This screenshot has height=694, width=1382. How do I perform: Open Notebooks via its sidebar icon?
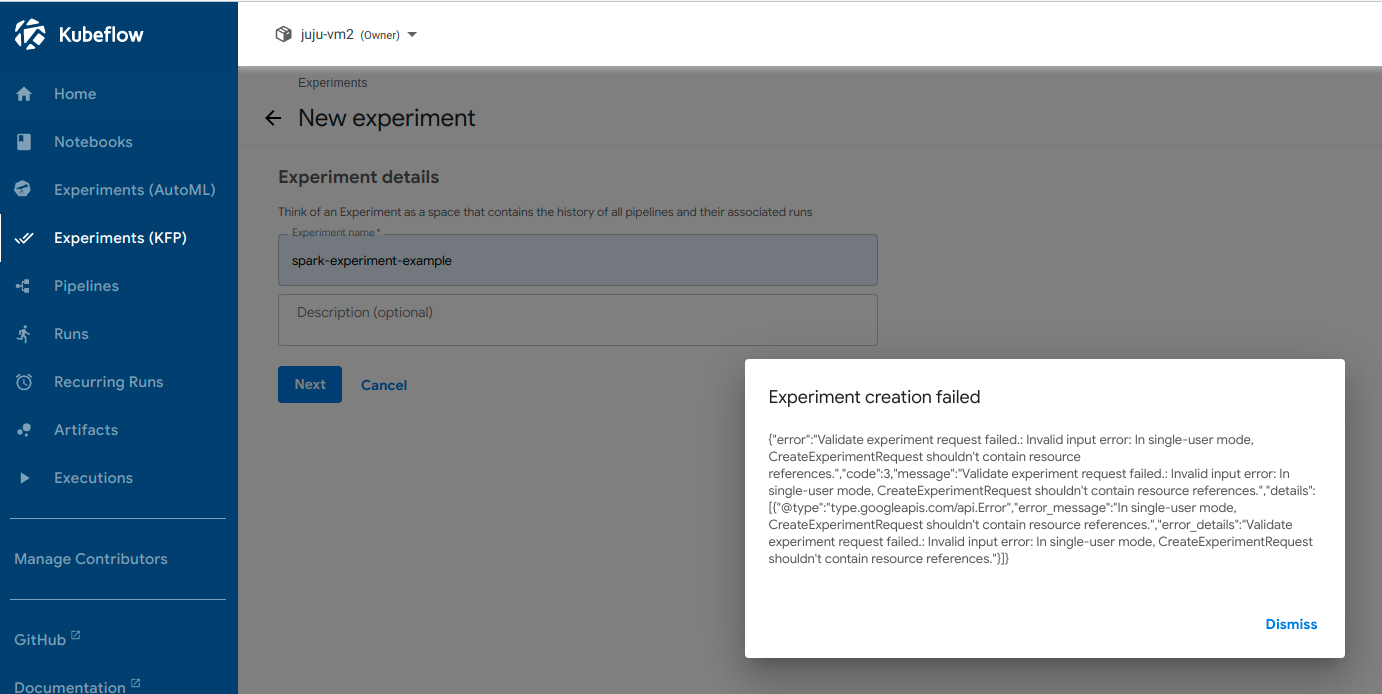point(24,141)
